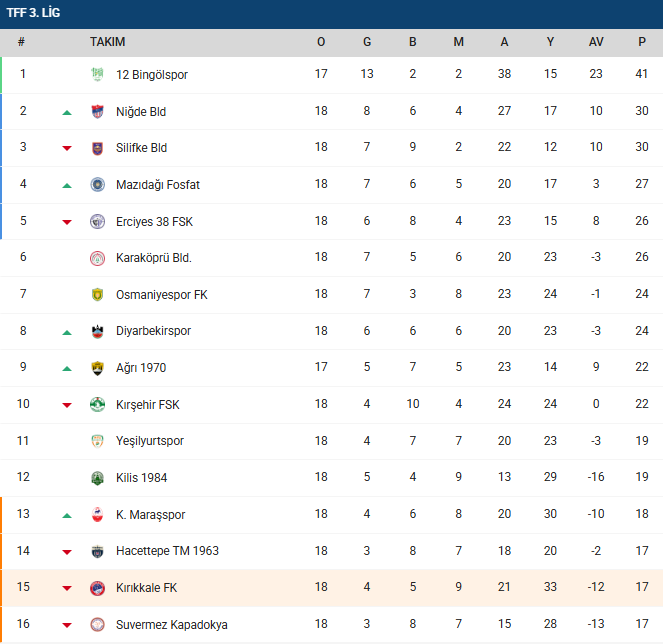Click the Silifke Bld team badge
Viewport: 663px width, 644px height.
point(97,148)
